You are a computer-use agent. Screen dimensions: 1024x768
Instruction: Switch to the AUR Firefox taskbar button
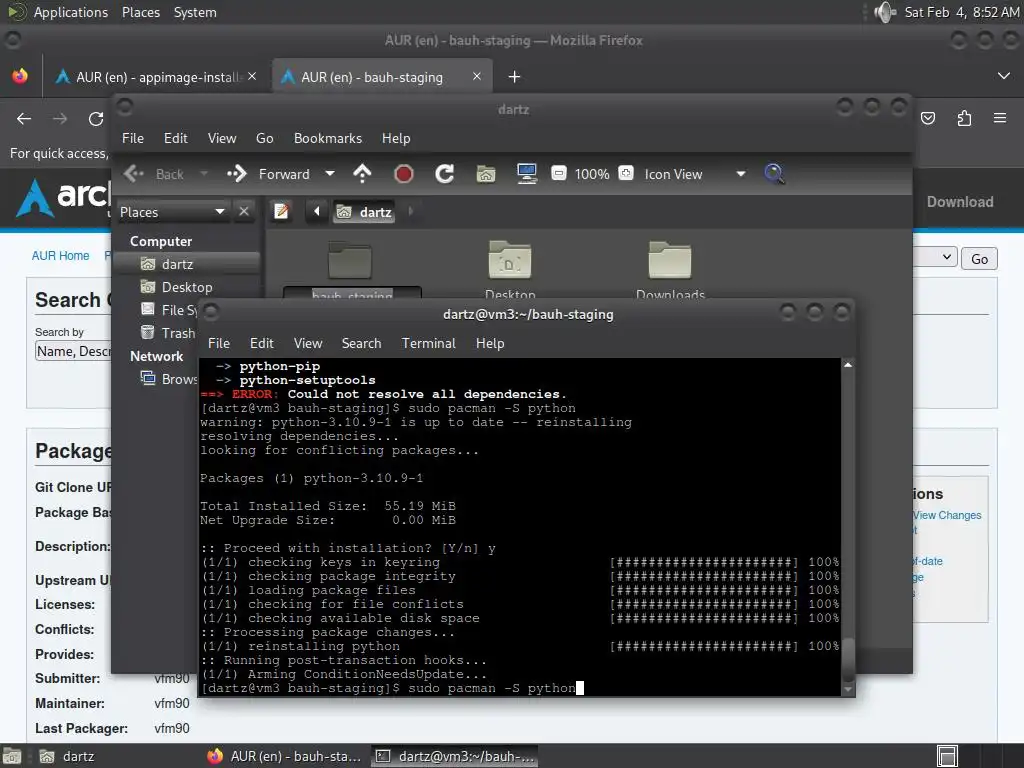coord(285,757)
